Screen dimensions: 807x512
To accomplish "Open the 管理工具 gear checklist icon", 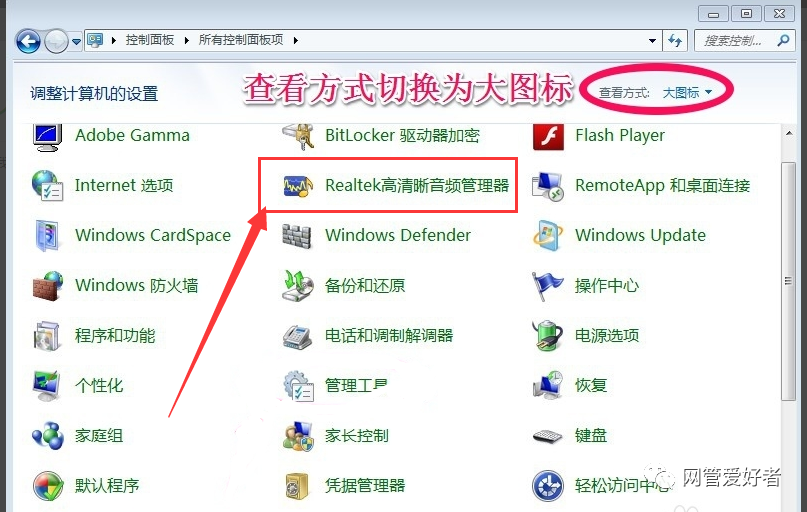I will point(299,386).
